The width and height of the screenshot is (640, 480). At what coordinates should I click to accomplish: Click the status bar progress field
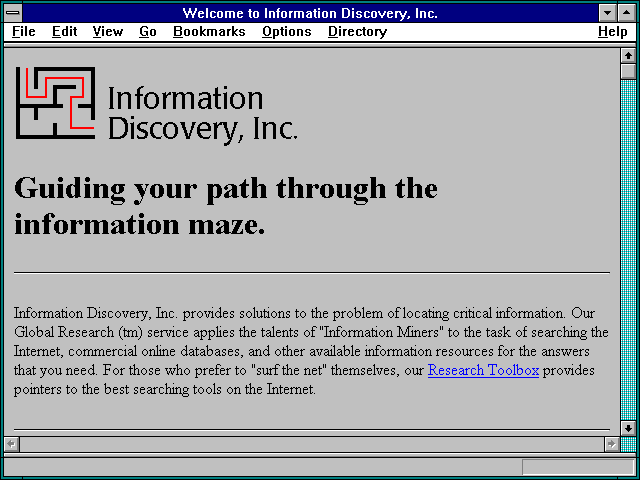578,467
